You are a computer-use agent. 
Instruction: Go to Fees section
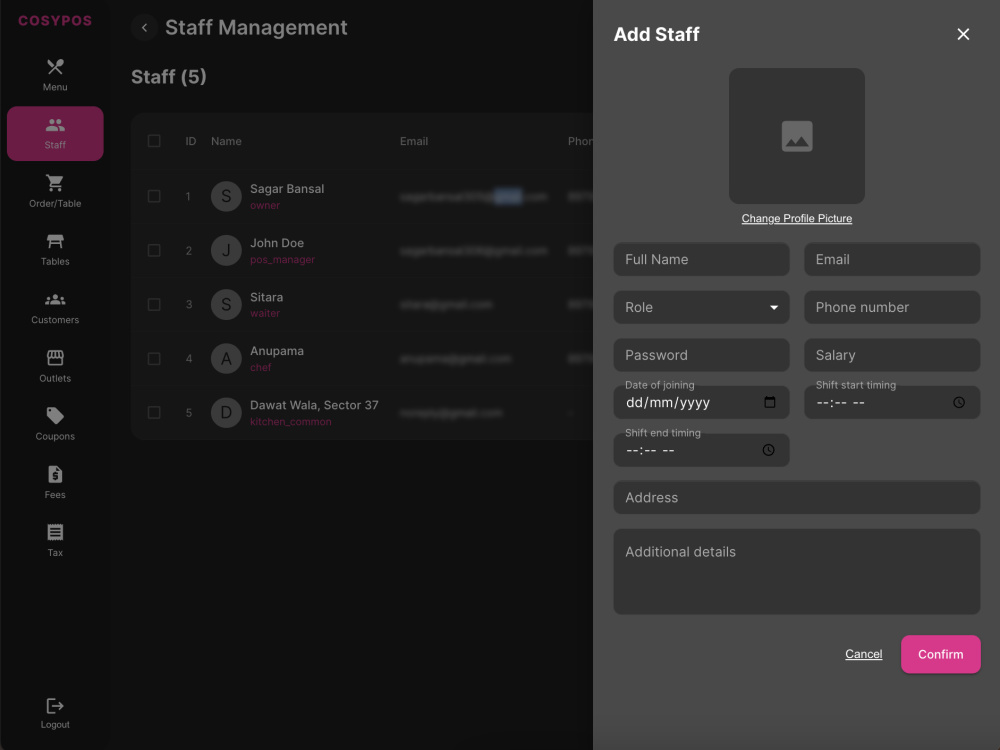pyautogui.click(x=55, y=483)
